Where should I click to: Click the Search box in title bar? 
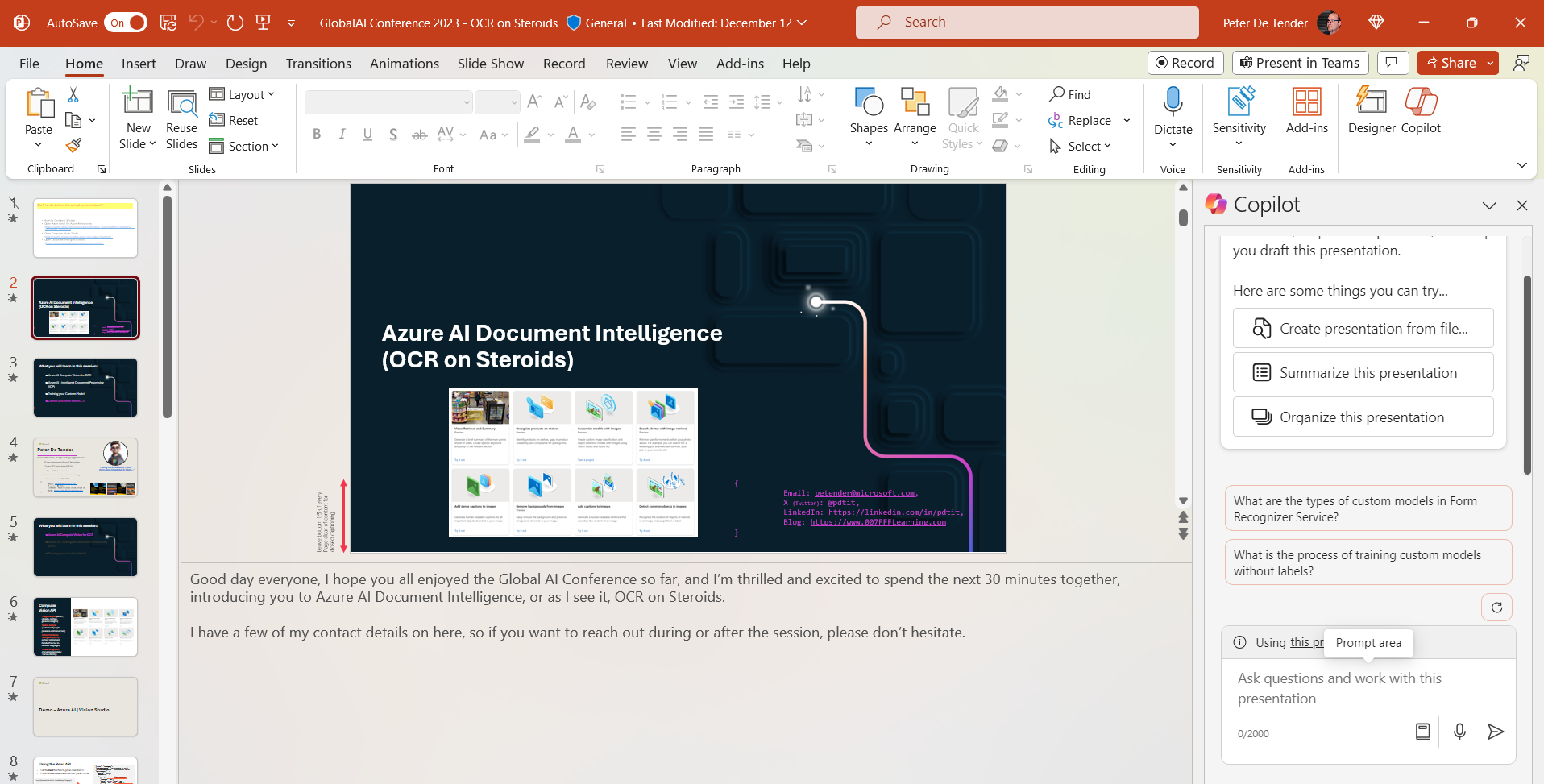click(1027, 23)
